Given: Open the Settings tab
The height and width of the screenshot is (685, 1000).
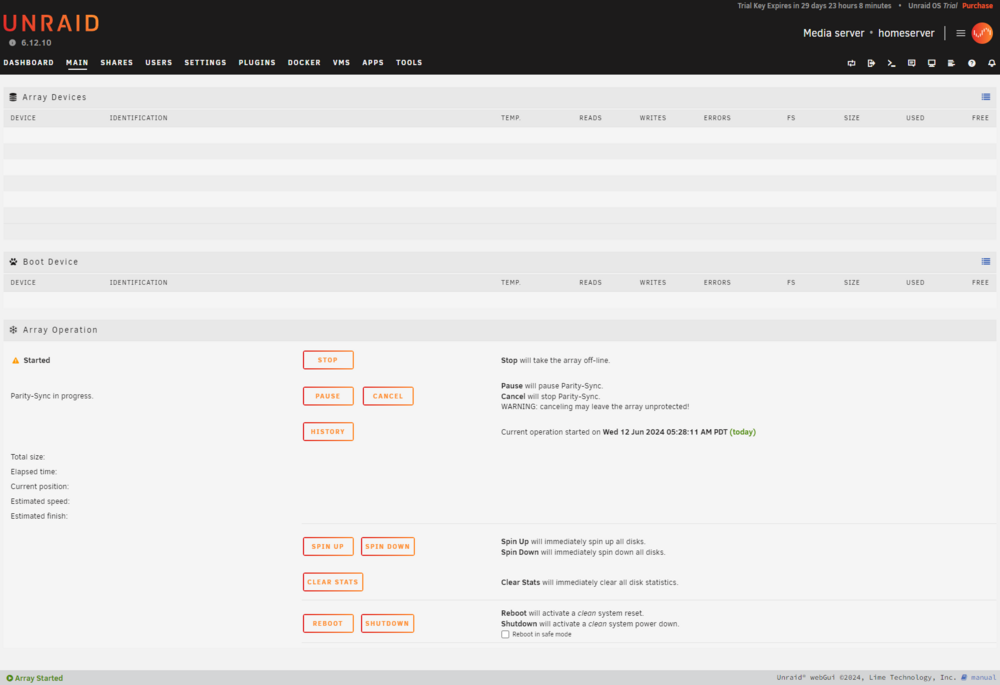Looking at the screenshot, I should coord(205,63).
